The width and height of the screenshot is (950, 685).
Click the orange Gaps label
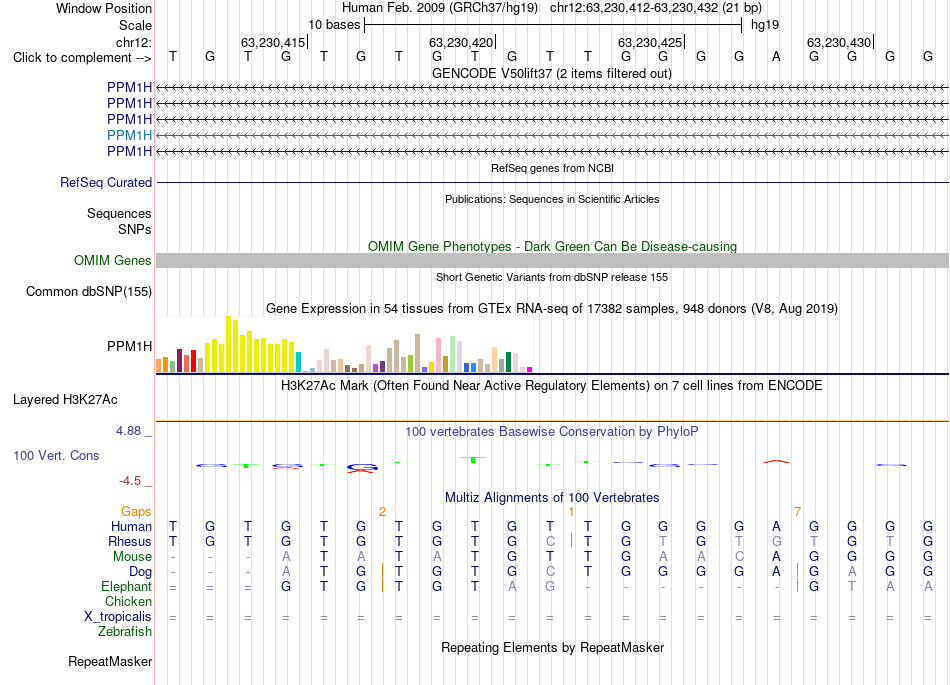[136, 512]
